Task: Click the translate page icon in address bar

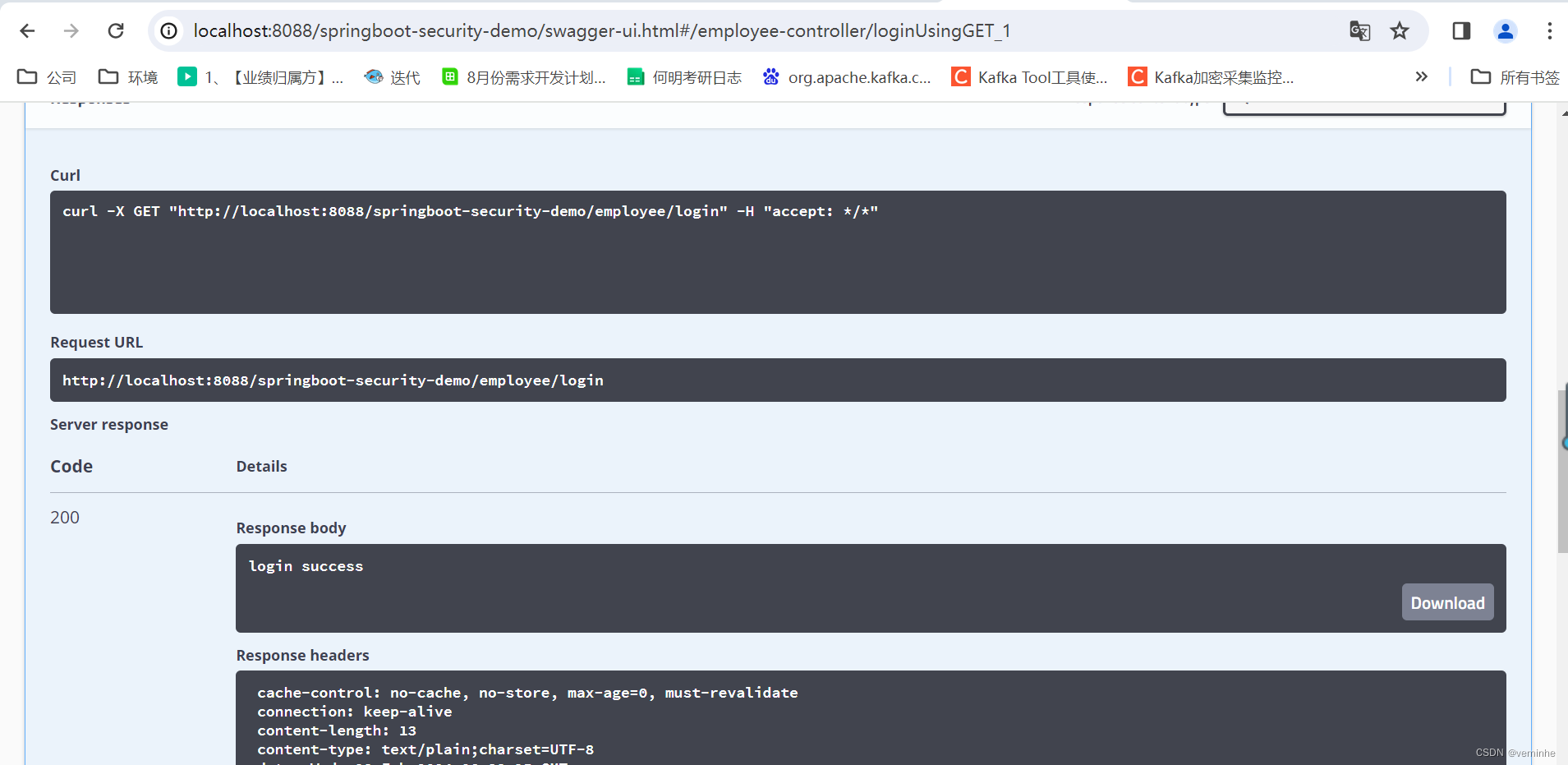Action: click(x=1359, y=30)
